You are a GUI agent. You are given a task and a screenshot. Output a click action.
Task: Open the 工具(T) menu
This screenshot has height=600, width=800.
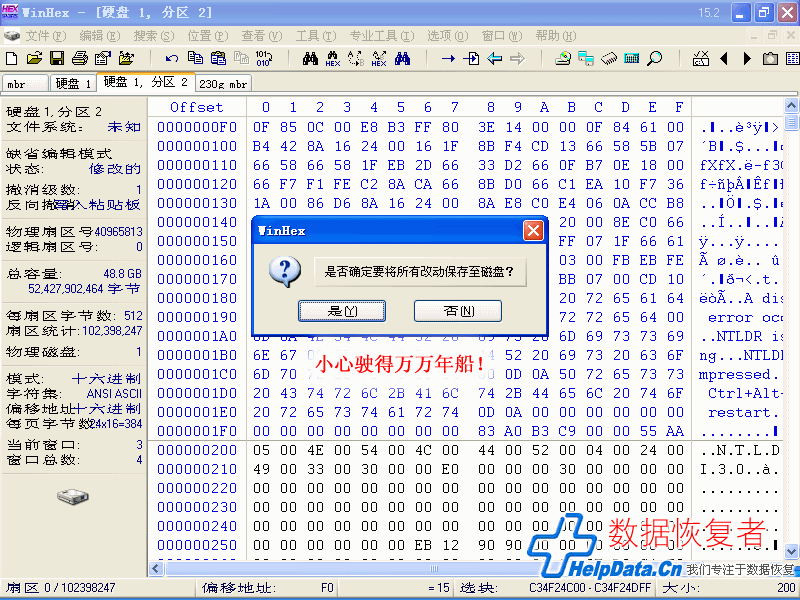316,36
